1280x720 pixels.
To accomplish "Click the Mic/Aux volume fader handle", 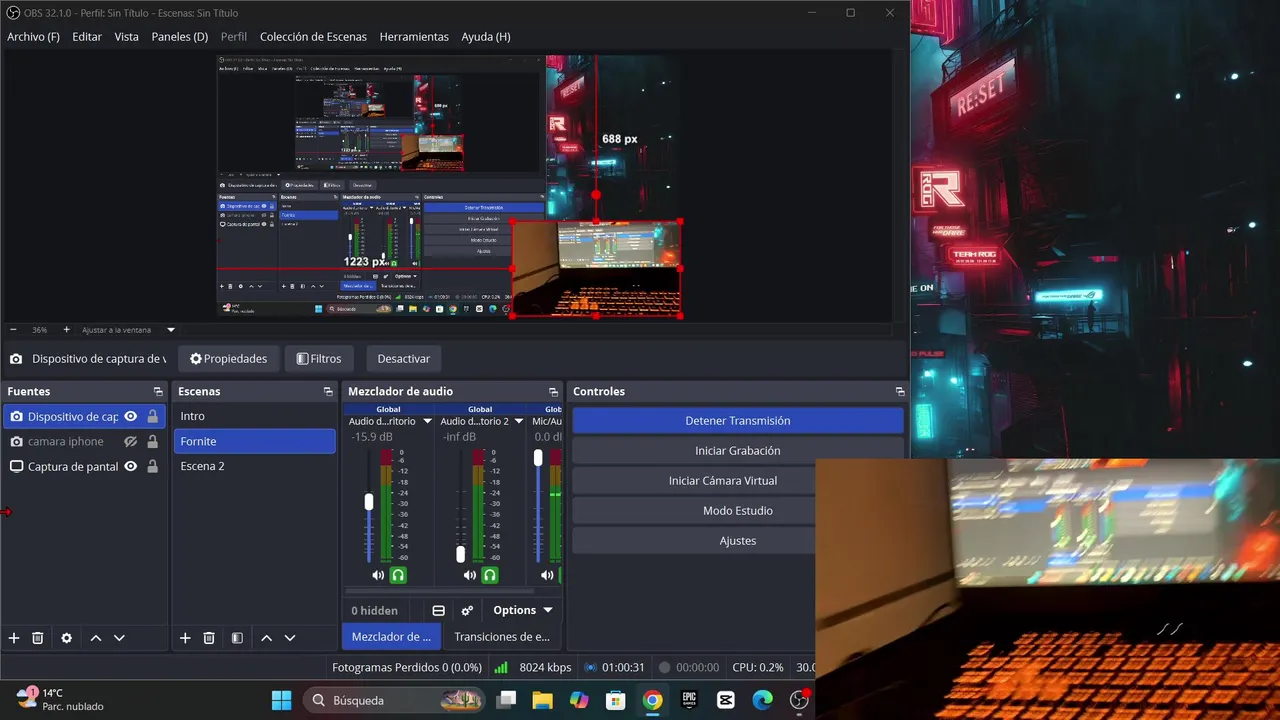I will [x=538, y=457].
